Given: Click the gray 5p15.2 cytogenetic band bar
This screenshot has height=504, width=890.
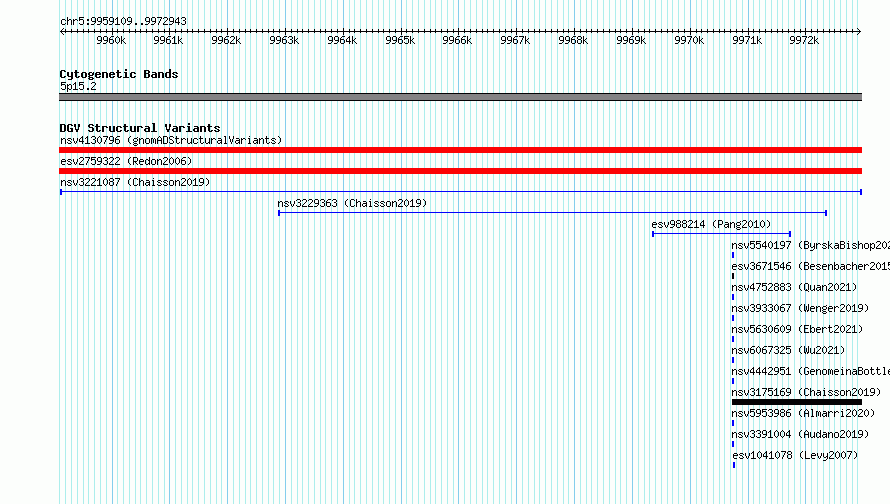Looking at the screenshot, I should pyautogui.click(x=460, y=97).
